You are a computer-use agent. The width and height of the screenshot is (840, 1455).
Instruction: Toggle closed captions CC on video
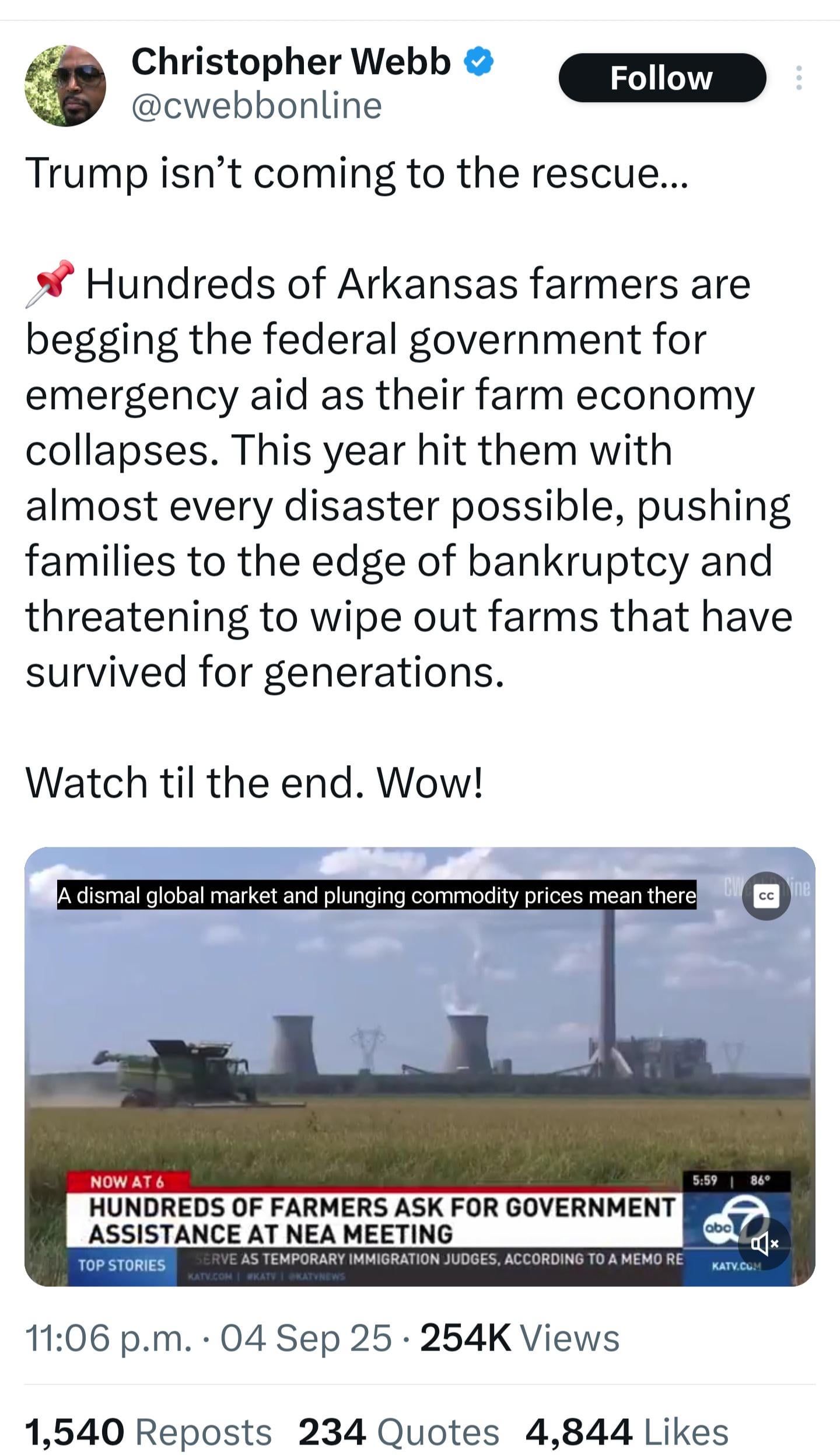(766, 896)
